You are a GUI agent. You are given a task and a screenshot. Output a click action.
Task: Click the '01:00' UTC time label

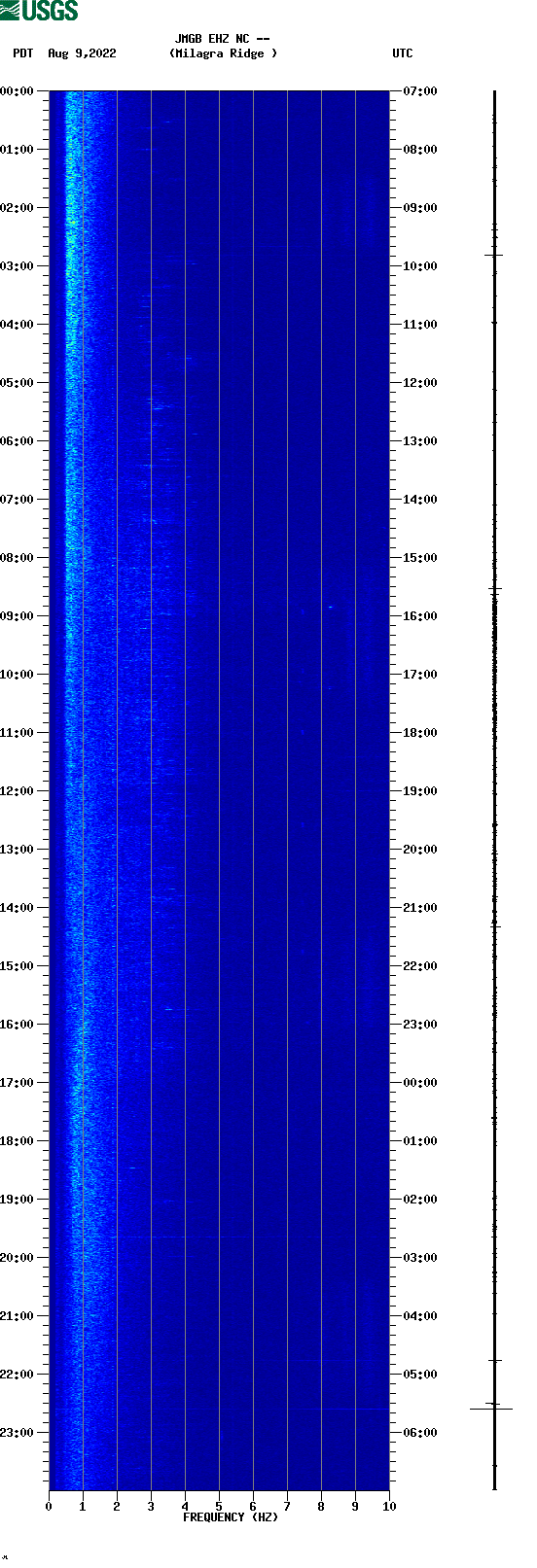click(420, 1141)
